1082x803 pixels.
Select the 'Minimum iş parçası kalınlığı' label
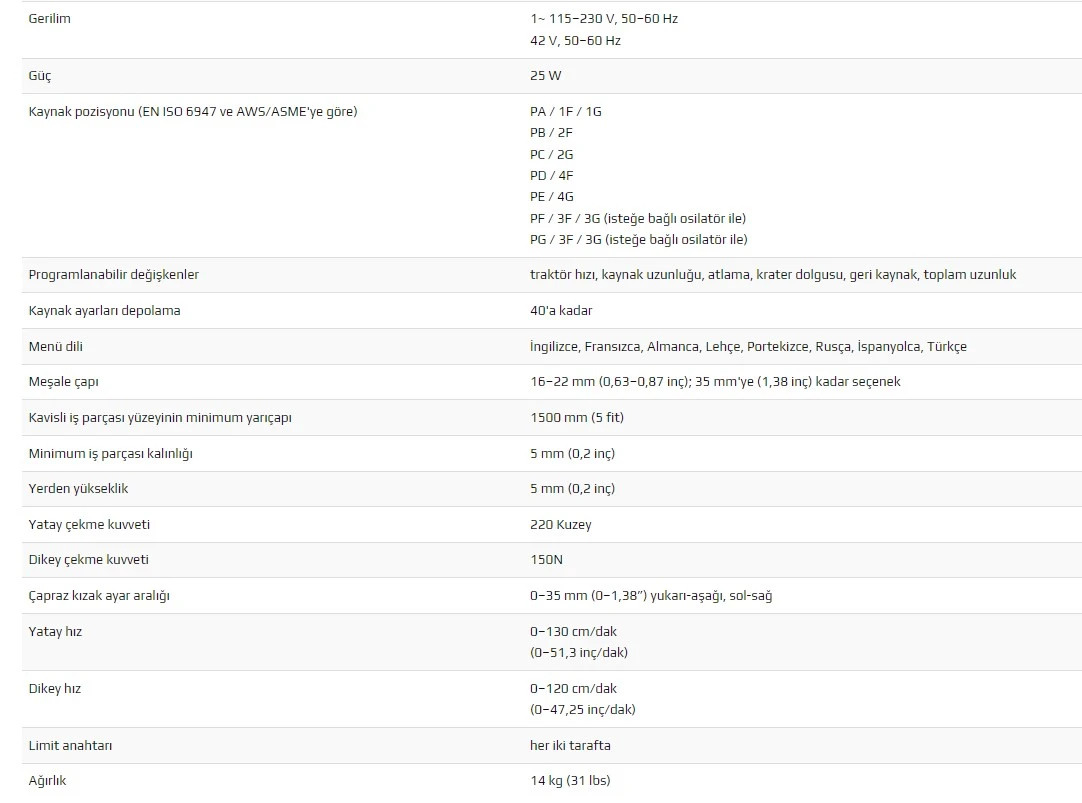110,453
